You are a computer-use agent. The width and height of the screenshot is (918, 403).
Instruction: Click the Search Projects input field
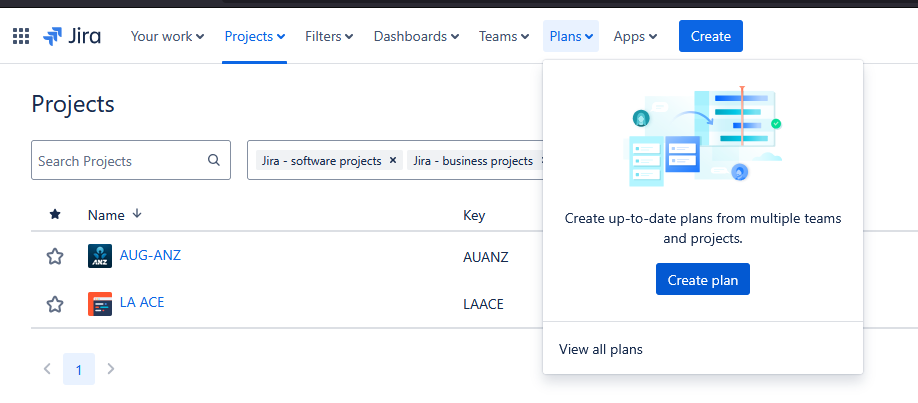pyautogui.click(x=131, y=160)
